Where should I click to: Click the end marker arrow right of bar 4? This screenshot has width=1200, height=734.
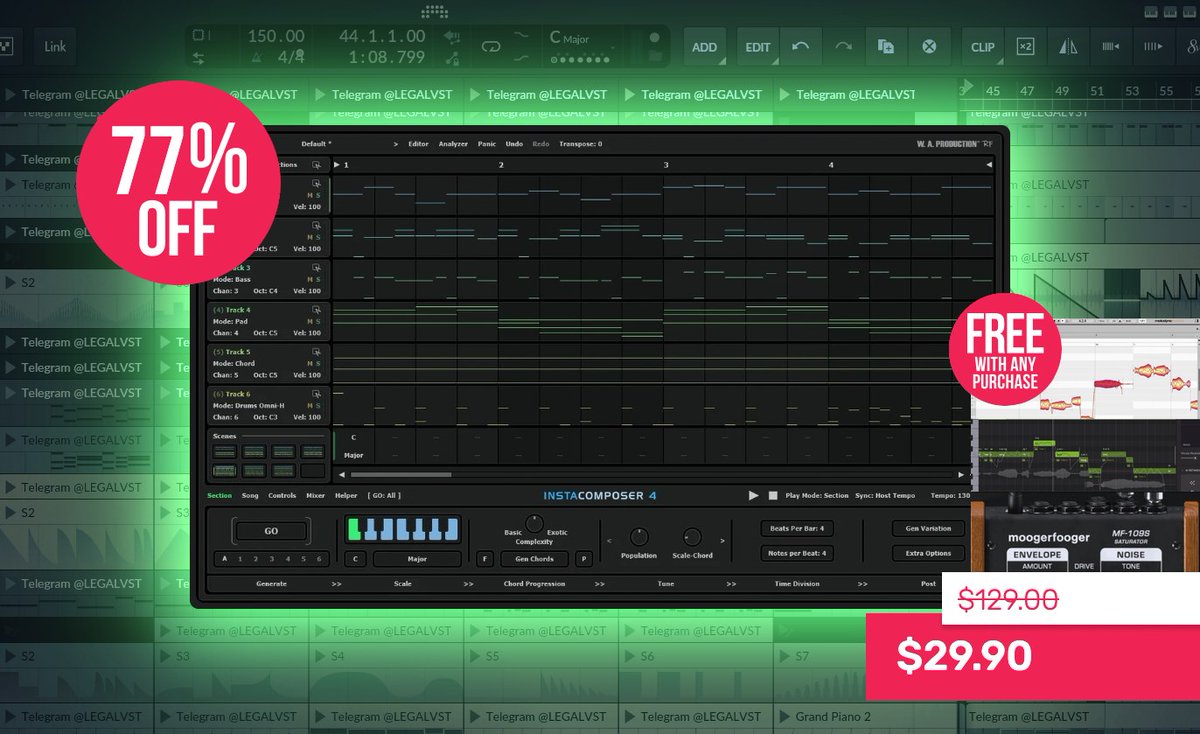click(989, 164)
